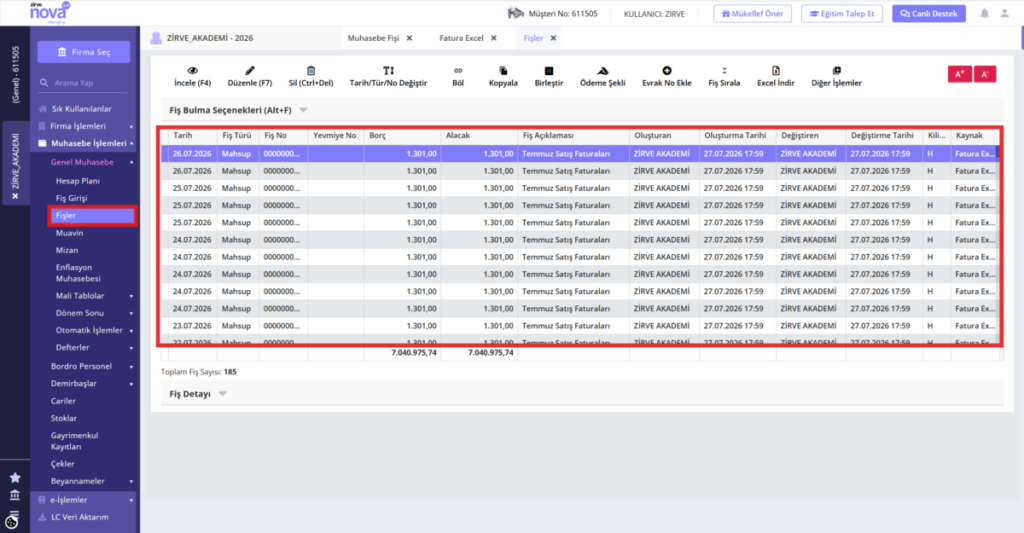Open the notifications bell
The height and width of the screenshot is (533, 1024).
click(984, 13)
